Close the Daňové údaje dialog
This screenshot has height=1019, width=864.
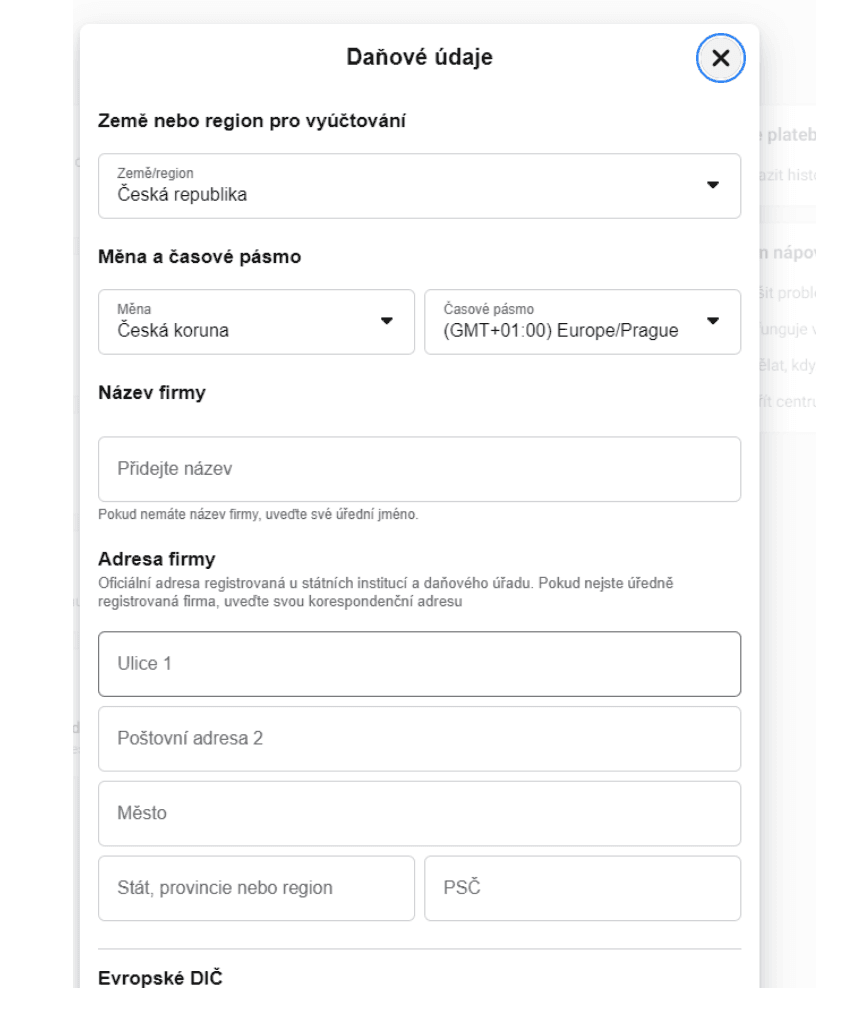[x=720, y=58]
